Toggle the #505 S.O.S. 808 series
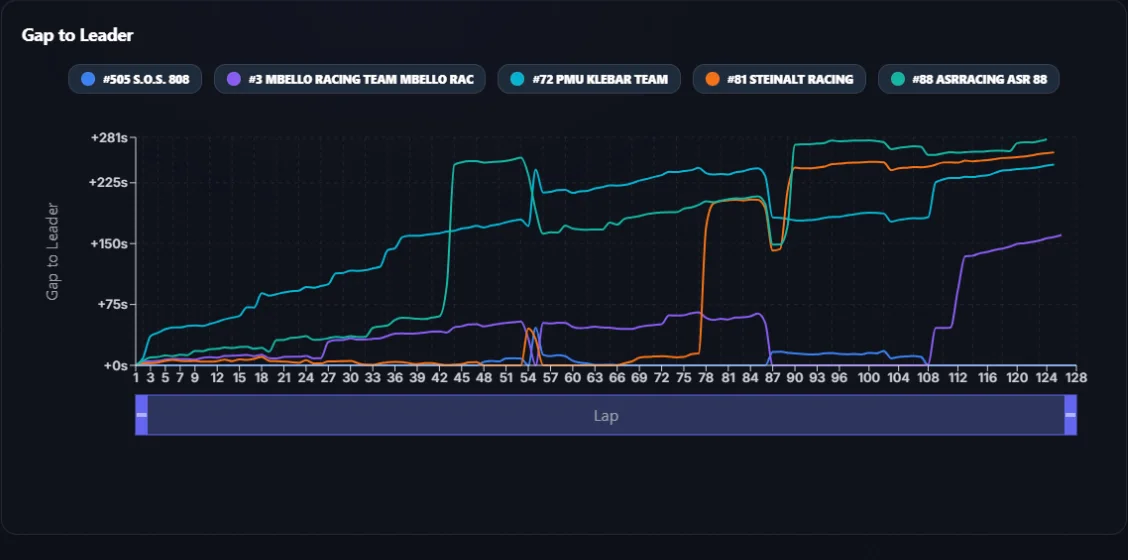 [135, 79]
